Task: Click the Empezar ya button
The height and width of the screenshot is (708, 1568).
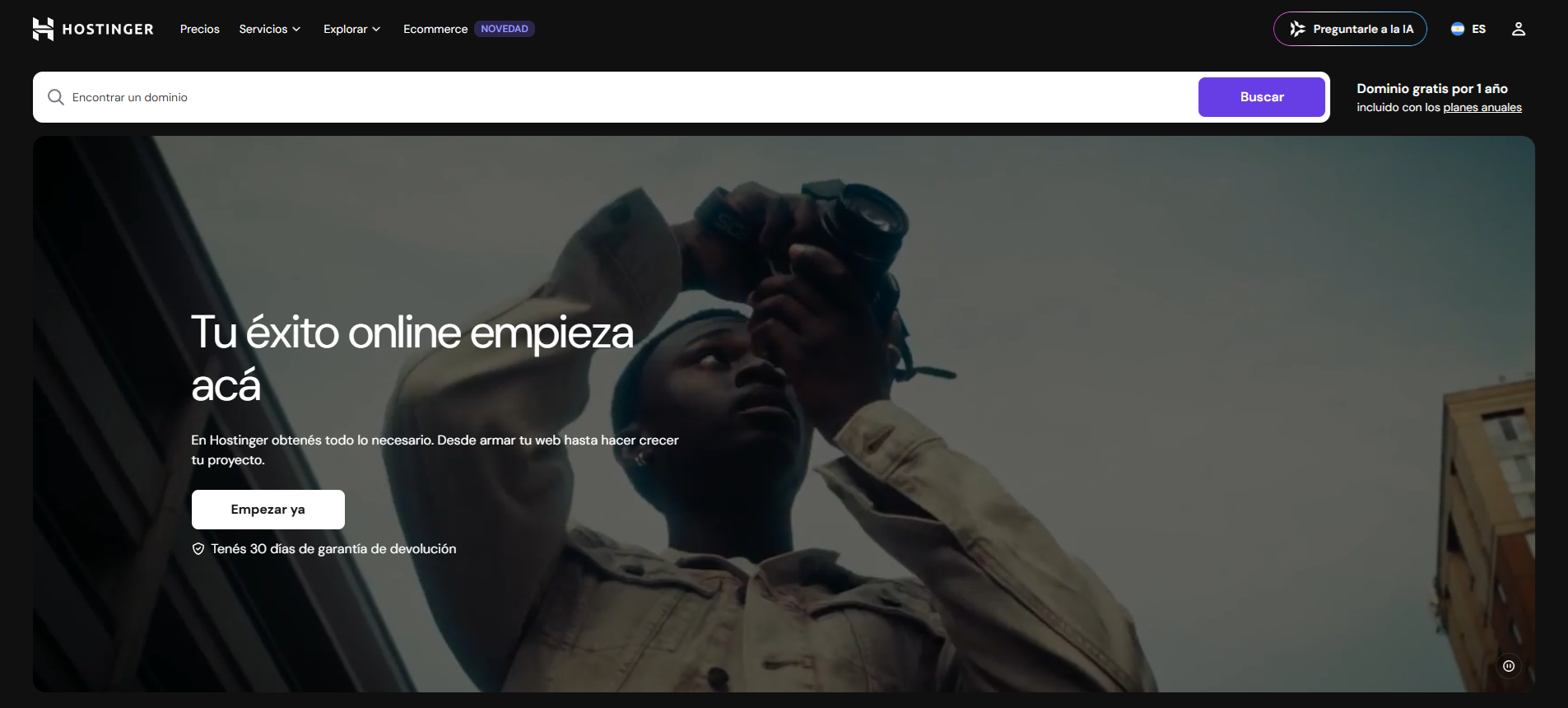Action: click(x=268, y=510)
